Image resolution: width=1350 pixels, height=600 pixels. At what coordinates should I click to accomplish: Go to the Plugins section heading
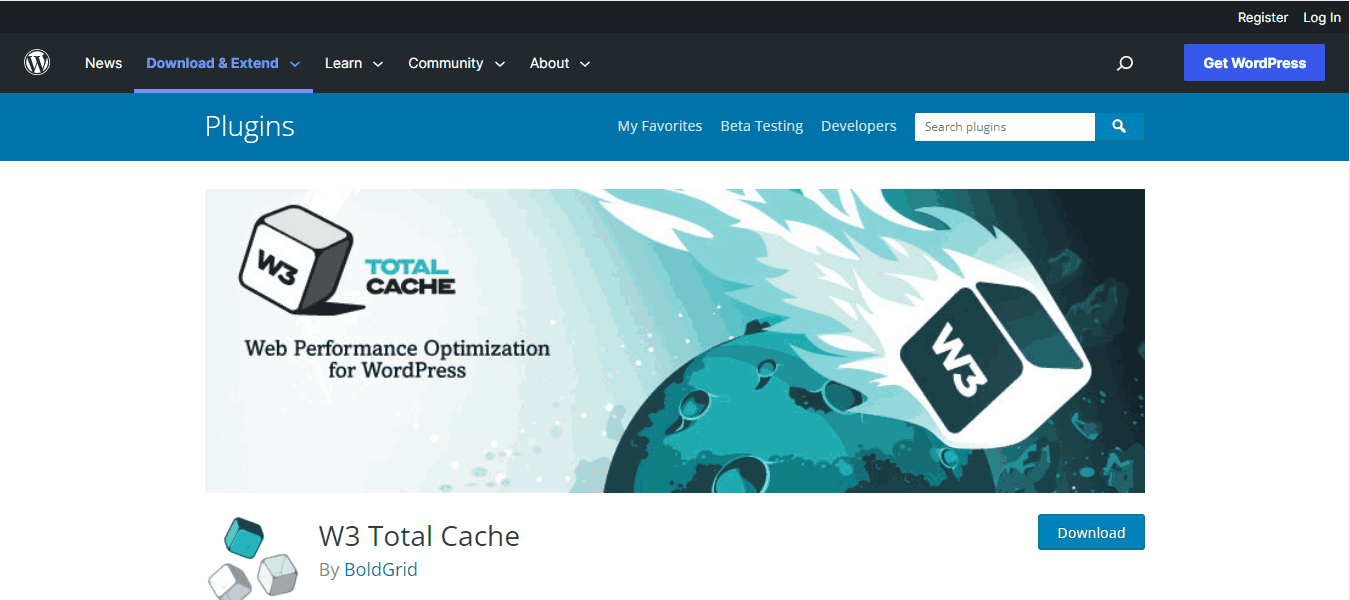249,126
